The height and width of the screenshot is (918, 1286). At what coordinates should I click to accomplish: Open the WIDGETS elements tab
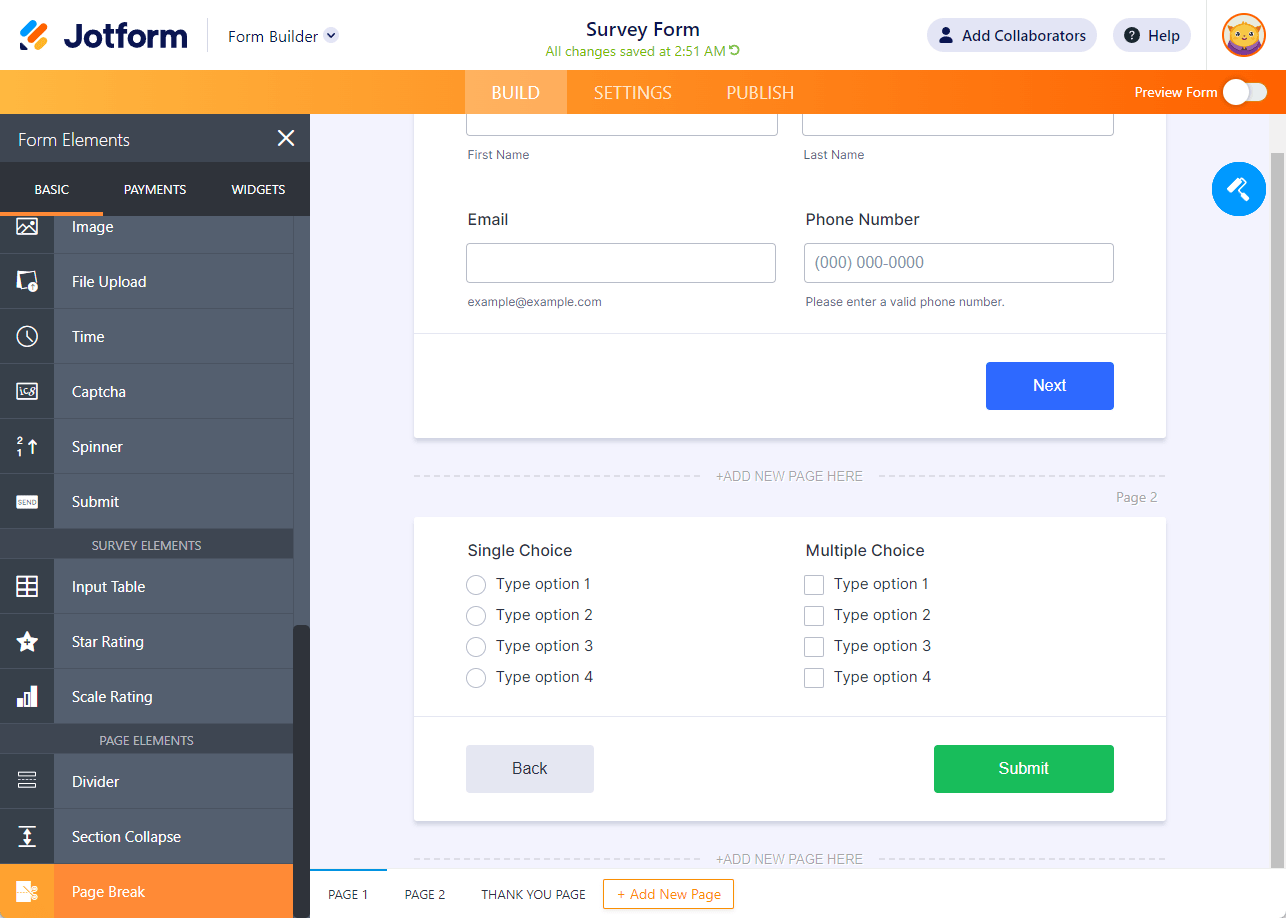258,189
